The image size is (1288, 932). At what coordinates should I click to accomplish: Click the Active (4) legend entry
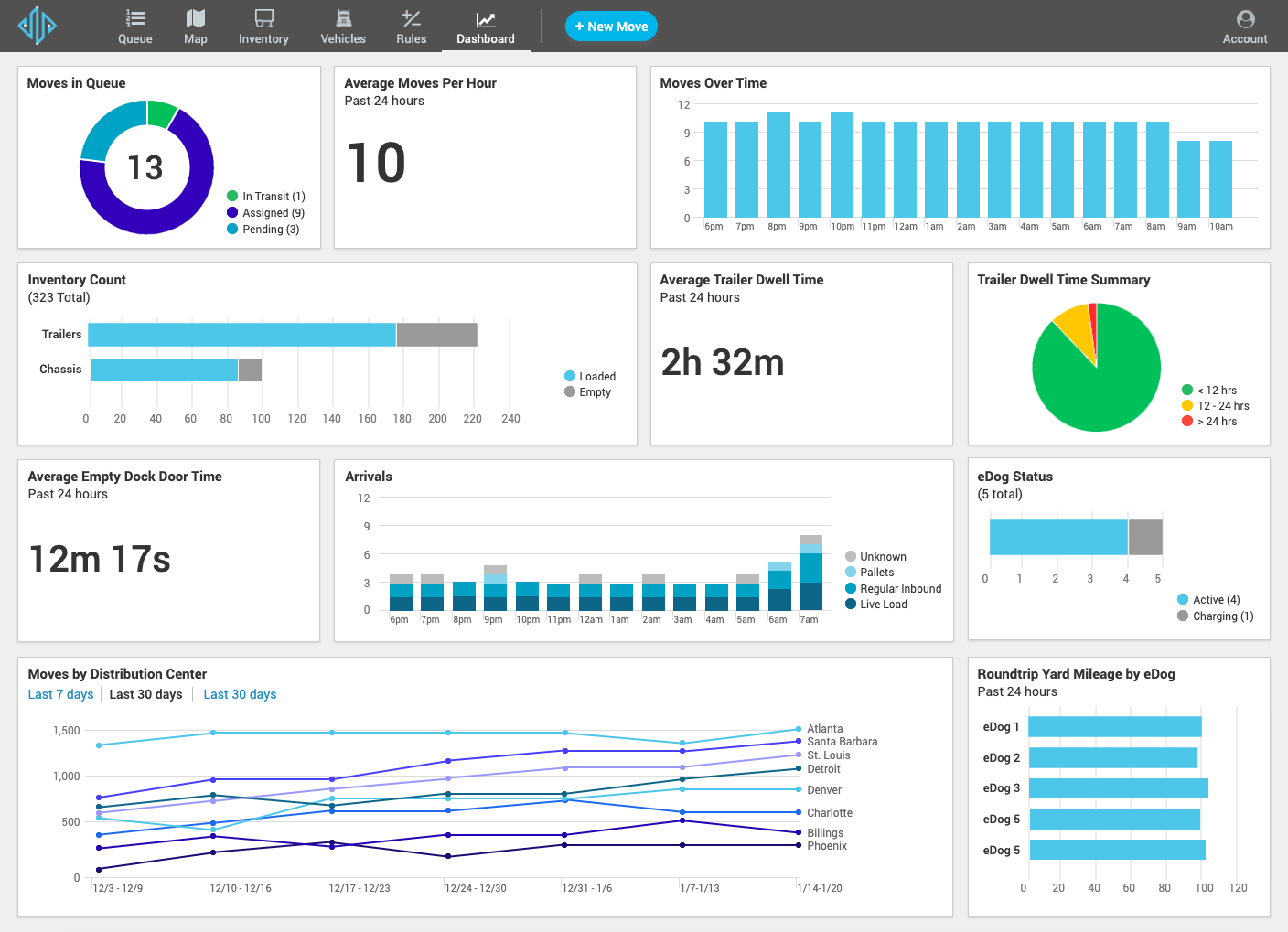[x=1208, y=599]
